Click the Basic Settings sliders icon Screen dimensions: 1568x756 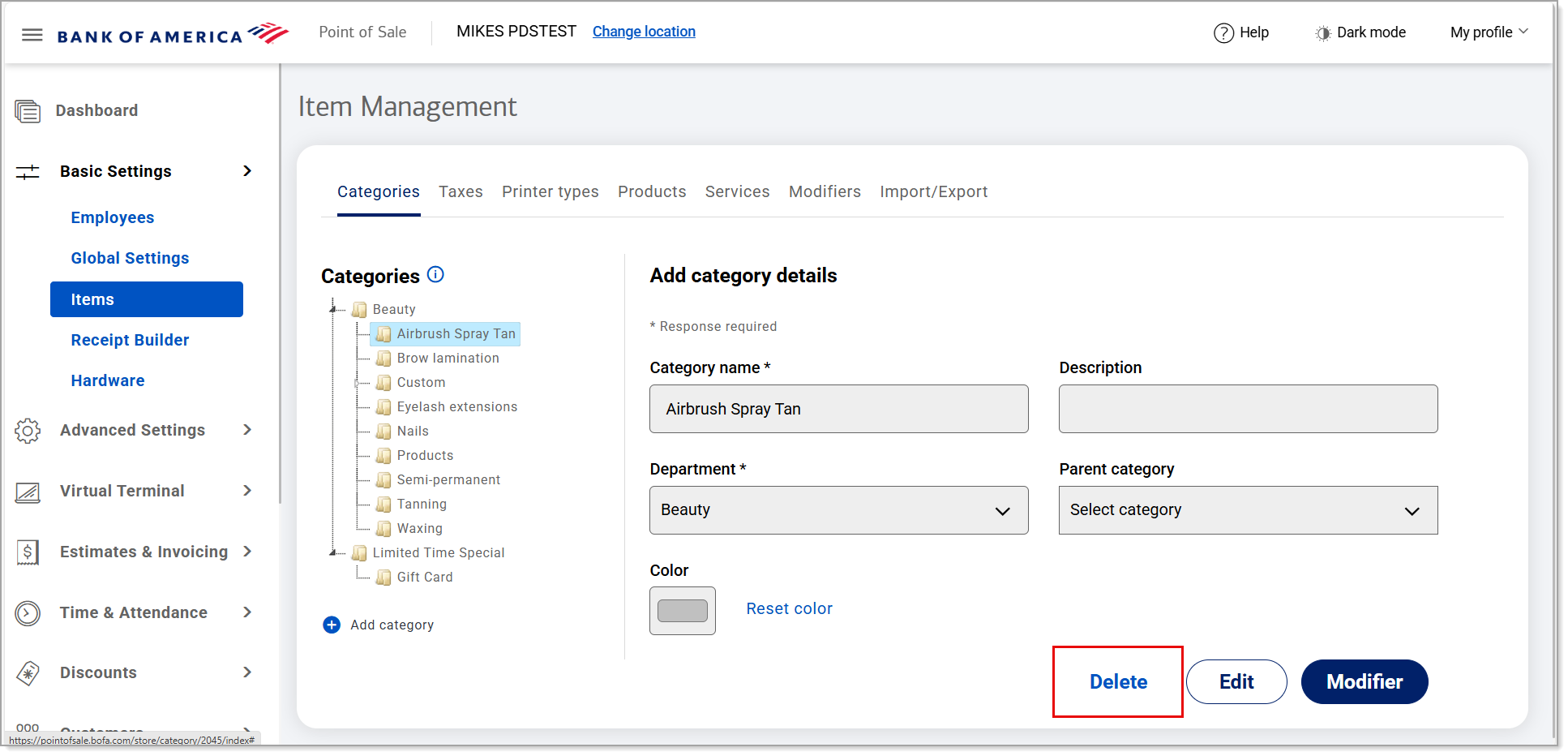(x=28, y=172)
